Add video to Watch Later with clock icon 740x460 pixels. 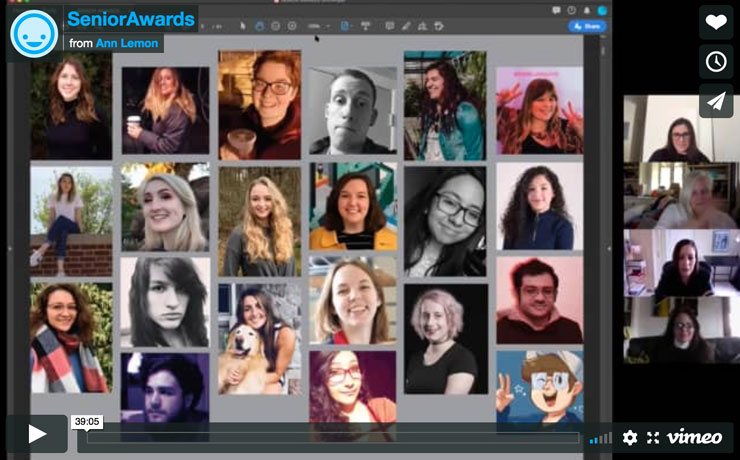click(715, 62)
